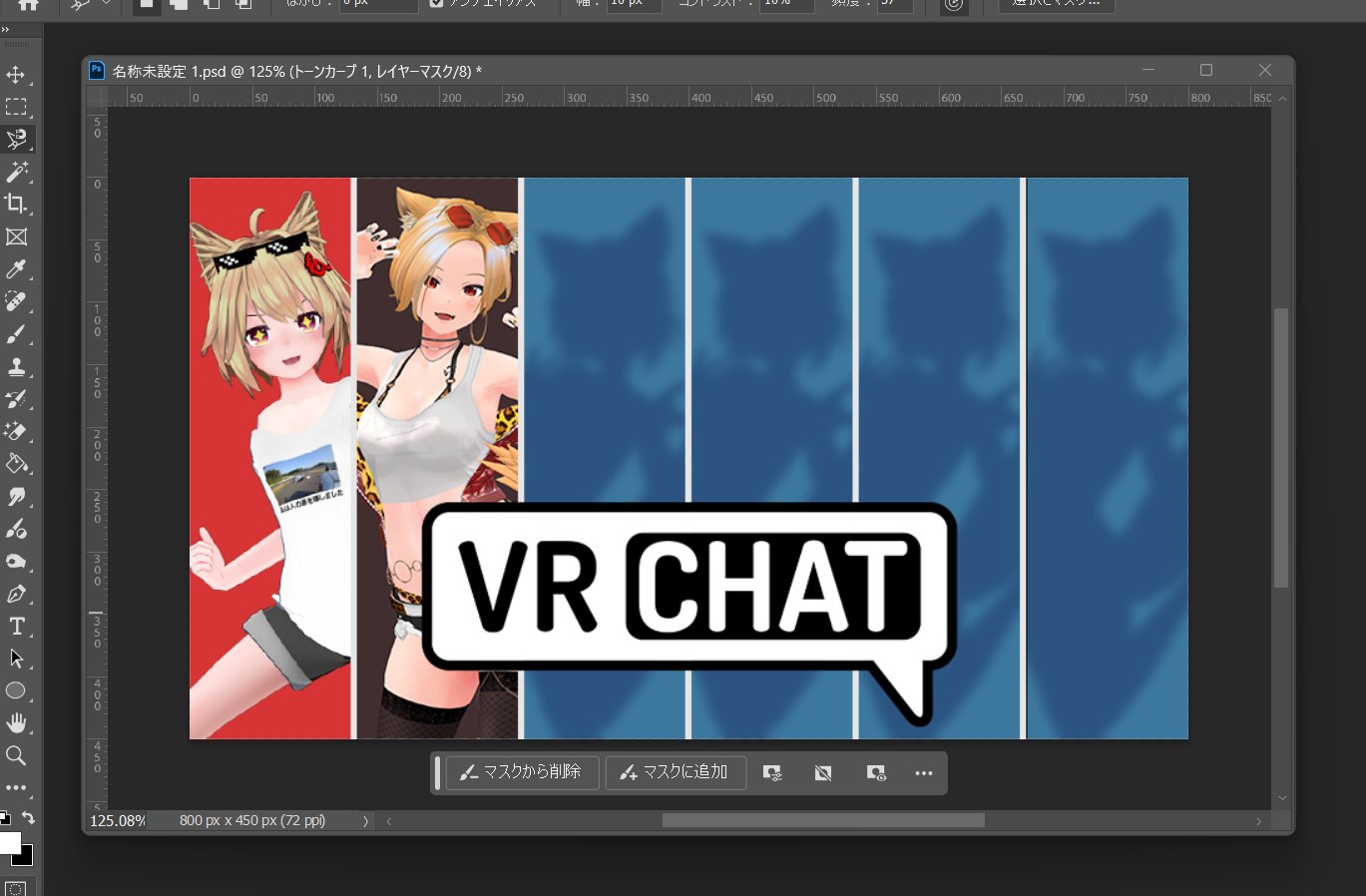Select the Zoom magnifier tool
The image size is (1366, 896).
[x=16, y=755]
